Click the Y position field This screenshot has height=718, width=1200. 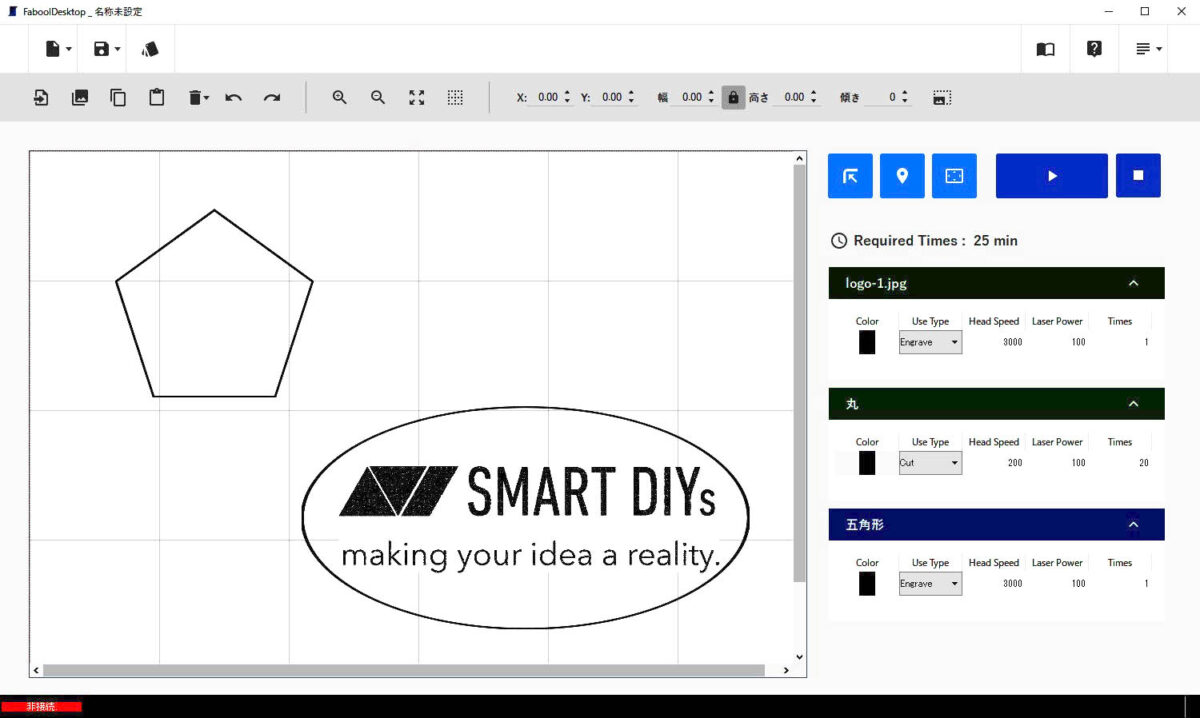click(x=610, y=97)
